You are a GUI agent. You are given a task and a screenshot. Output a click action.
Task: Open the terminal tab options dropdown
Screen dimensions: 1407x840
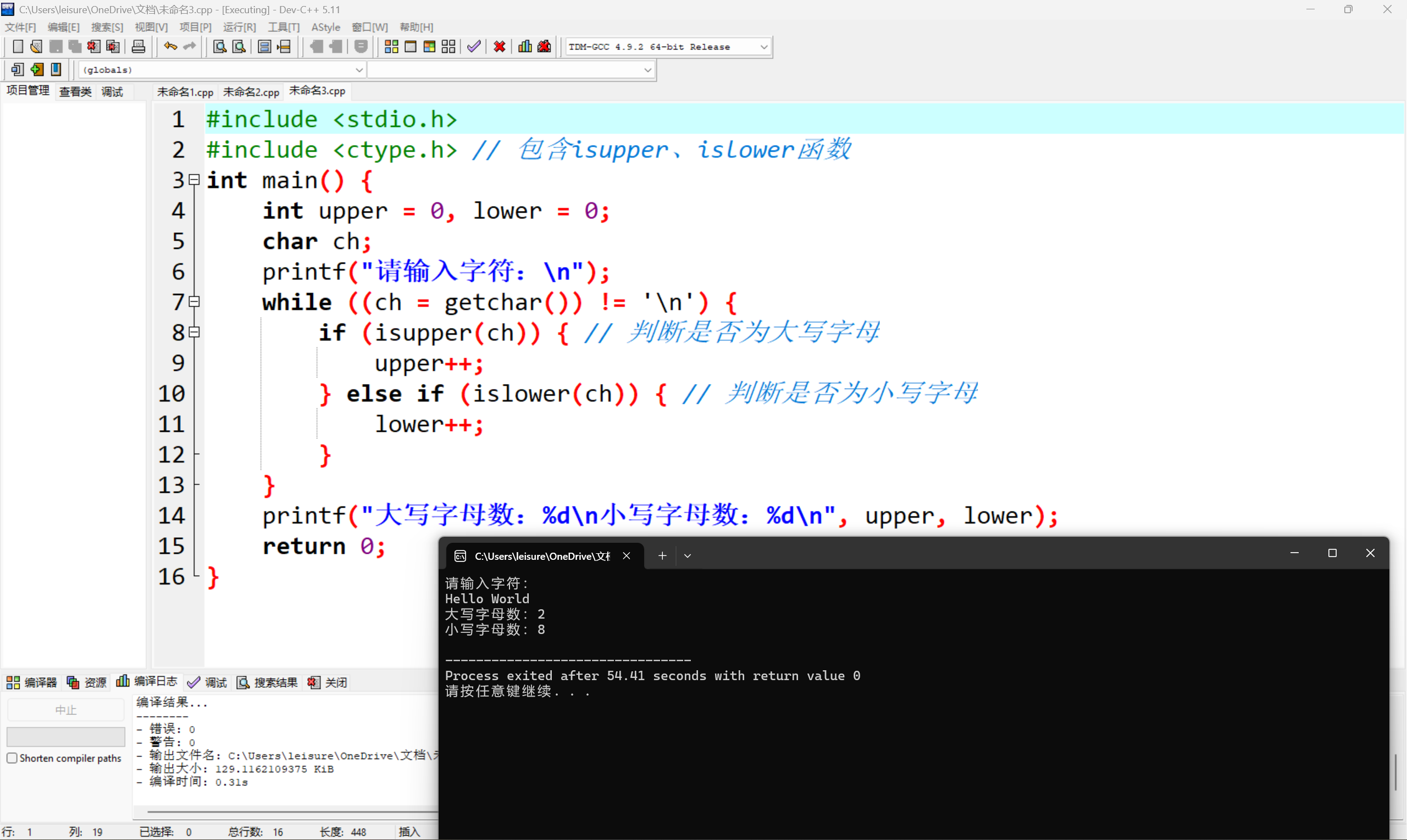tap(688, 556)
